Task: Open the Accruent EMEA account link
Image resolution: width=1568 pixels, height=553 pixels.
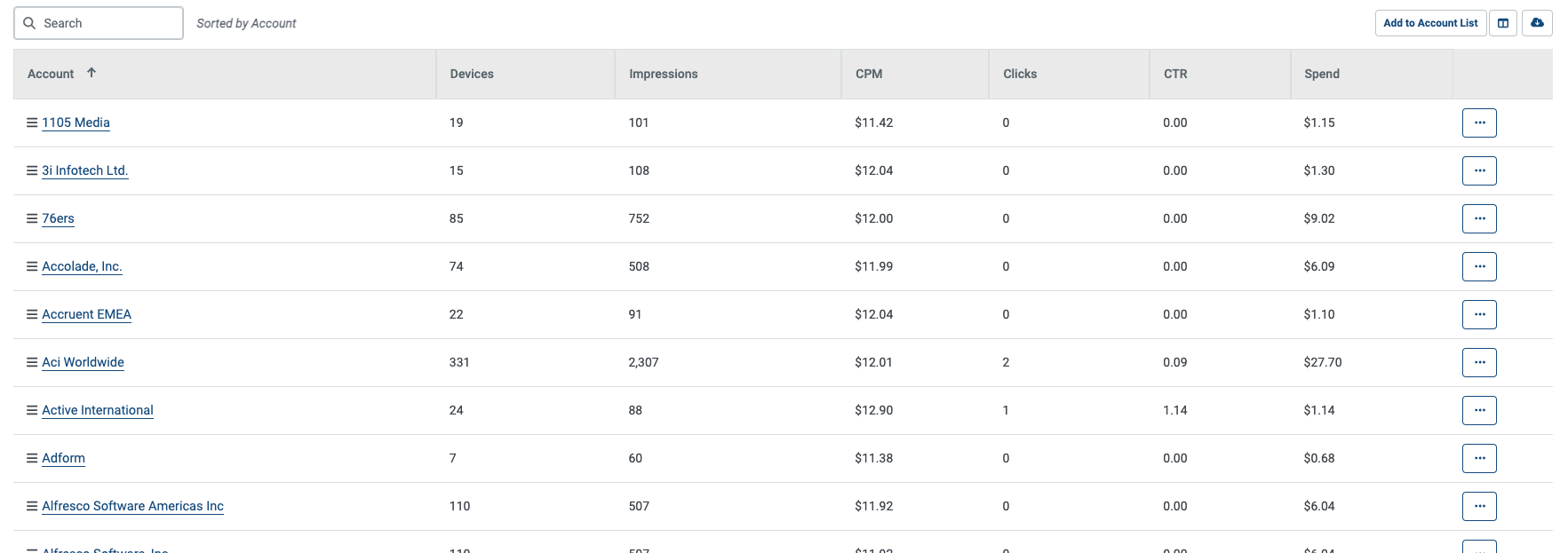Action: coord(87,314)
